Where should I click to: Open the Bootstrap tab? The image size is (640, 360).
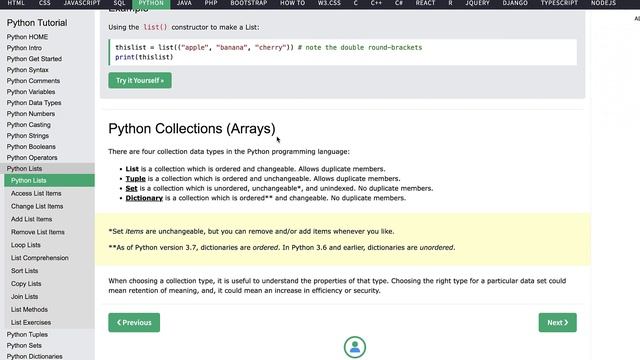click(249, 3)
